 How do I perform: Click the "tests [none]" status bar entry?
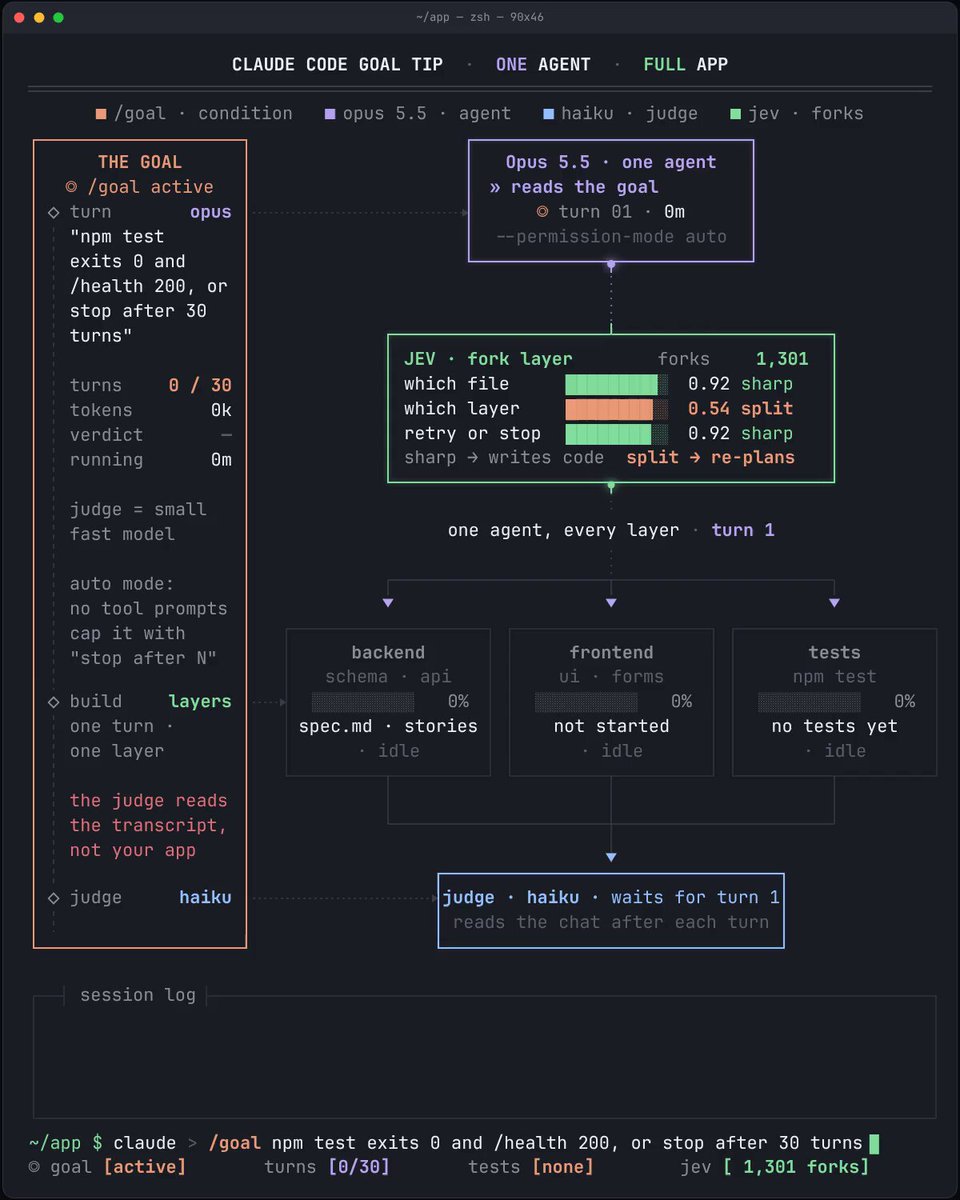coord(531,1167)
